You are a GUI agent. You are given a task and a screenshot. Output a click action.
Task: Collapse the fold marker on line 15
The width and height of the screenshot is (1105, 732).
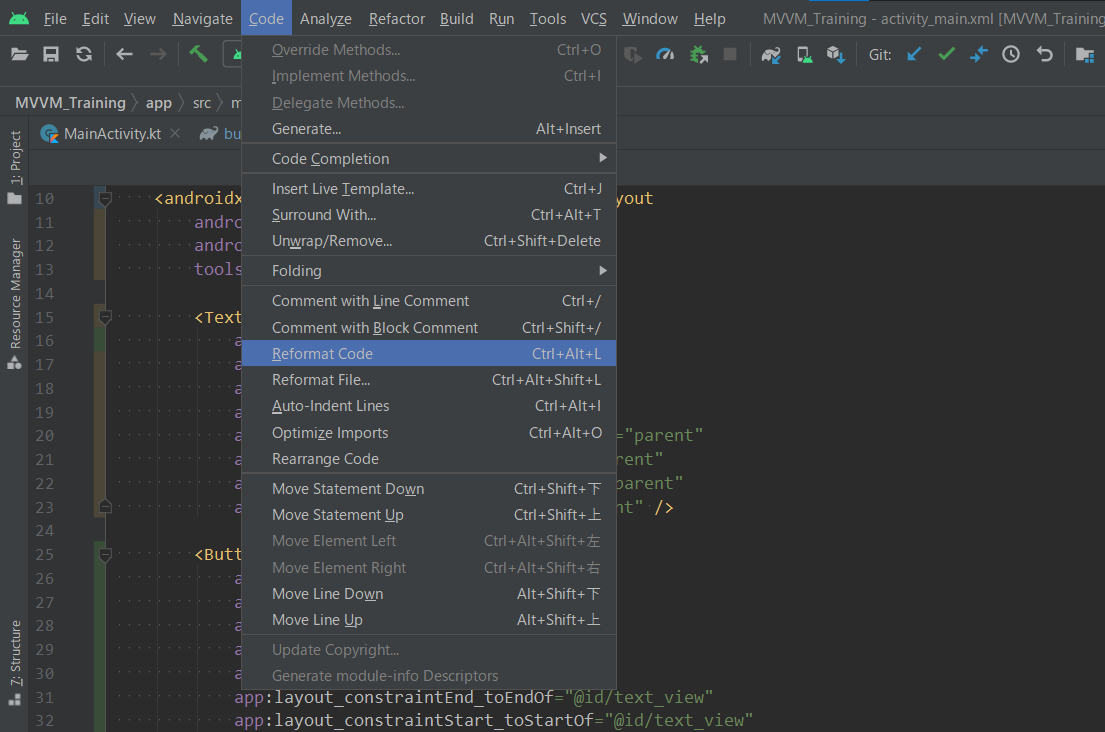[x=105, y=317]
